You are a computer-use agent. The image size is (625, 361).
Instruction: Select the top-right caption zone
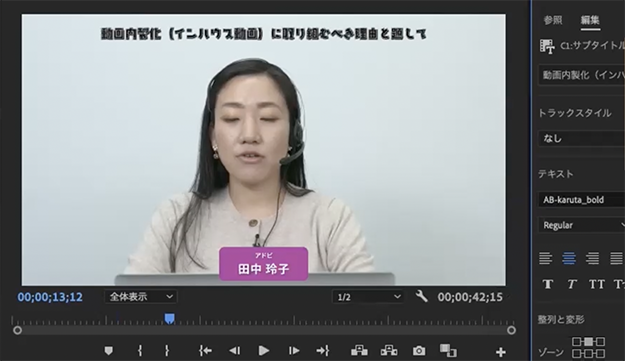pyautogui.click(x=600, y=341)
